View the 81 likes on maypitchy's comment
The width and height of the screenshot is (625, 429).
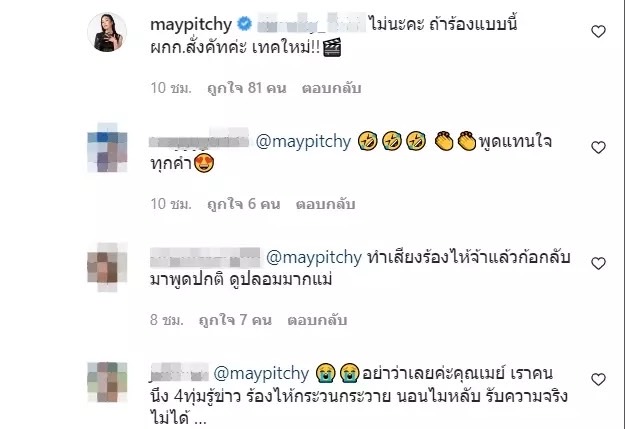click(247, 88)
